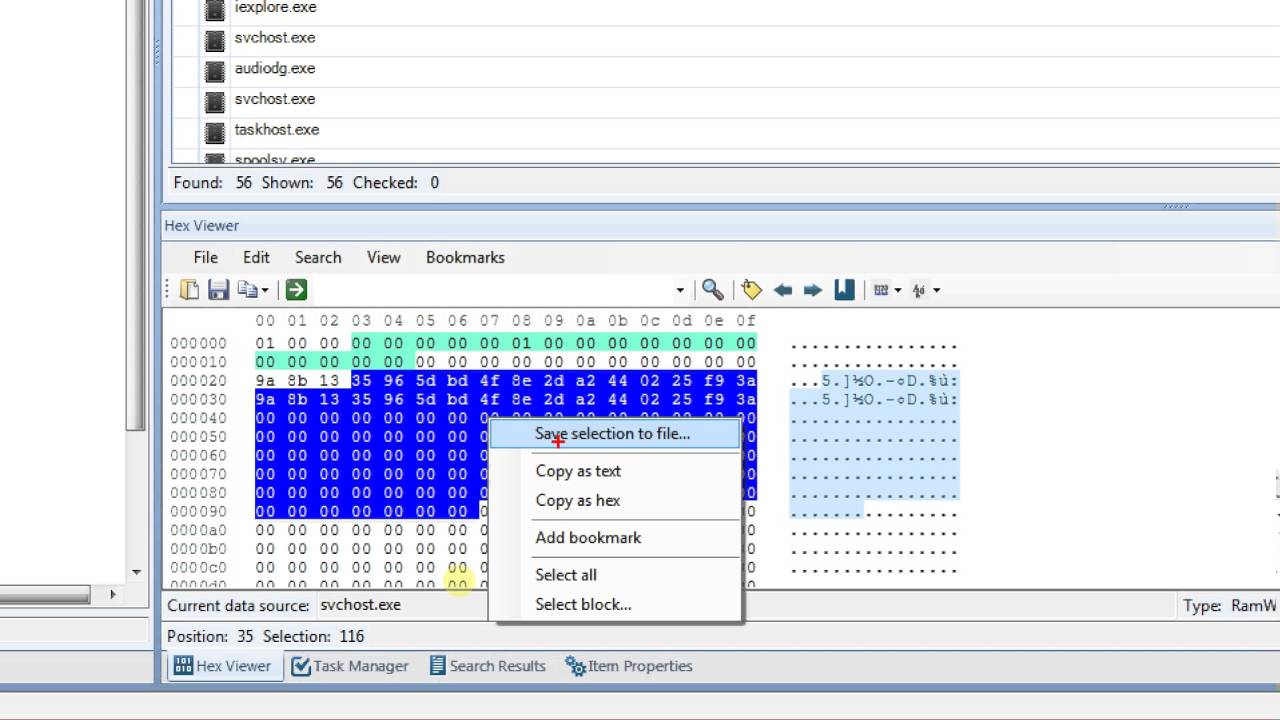Click the taskhost.exe process icon
This screenshot has height=720, width=1280.
214,132
